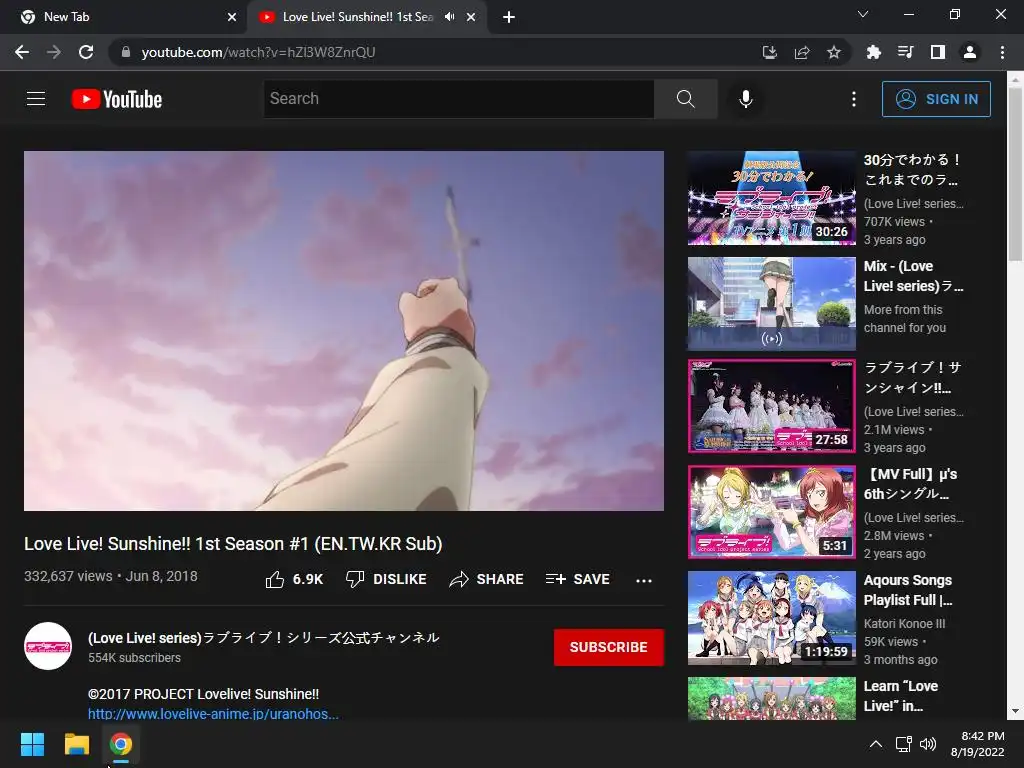Open media controls icon in toolbar
The width and height of the screenshot is (1024, 768).
coord(905,52)
